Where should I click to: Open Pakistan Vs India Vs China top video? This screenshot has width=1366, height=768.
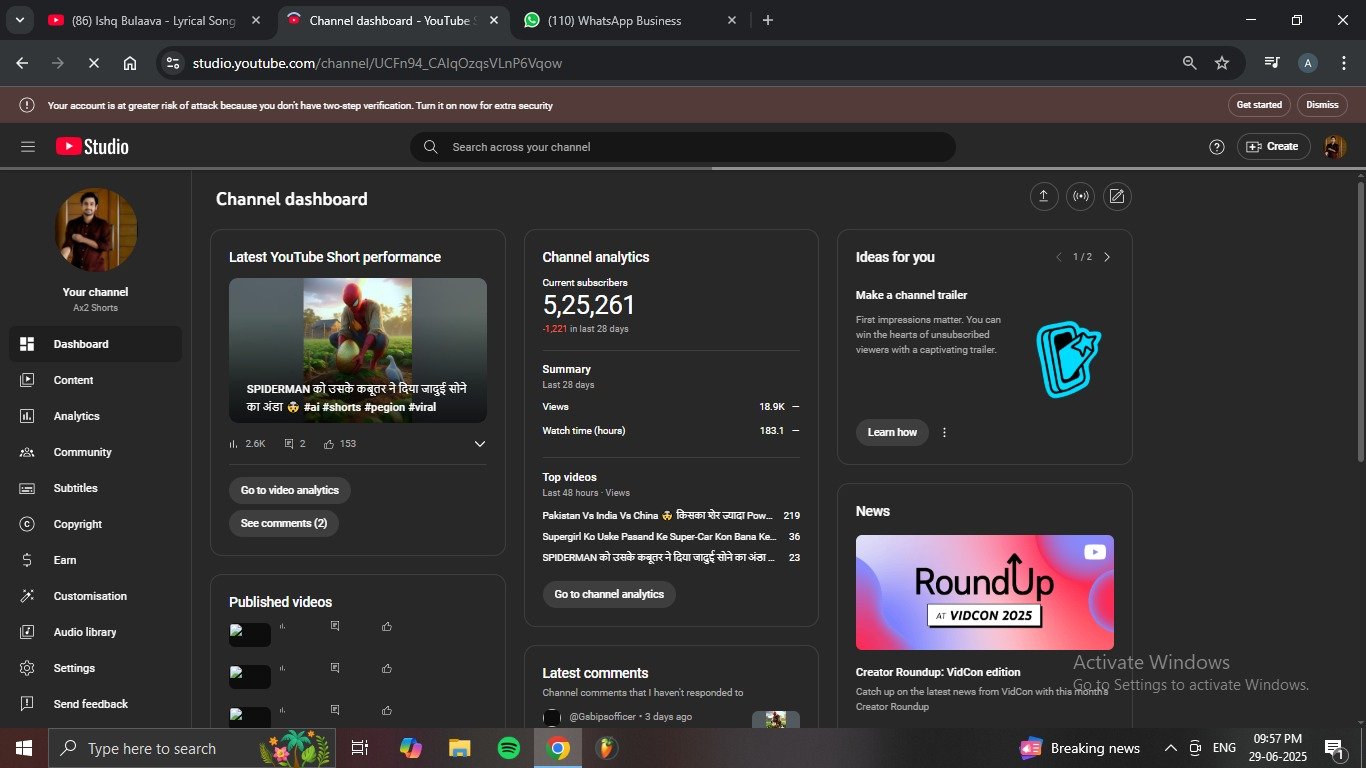(x=658, y=516)
